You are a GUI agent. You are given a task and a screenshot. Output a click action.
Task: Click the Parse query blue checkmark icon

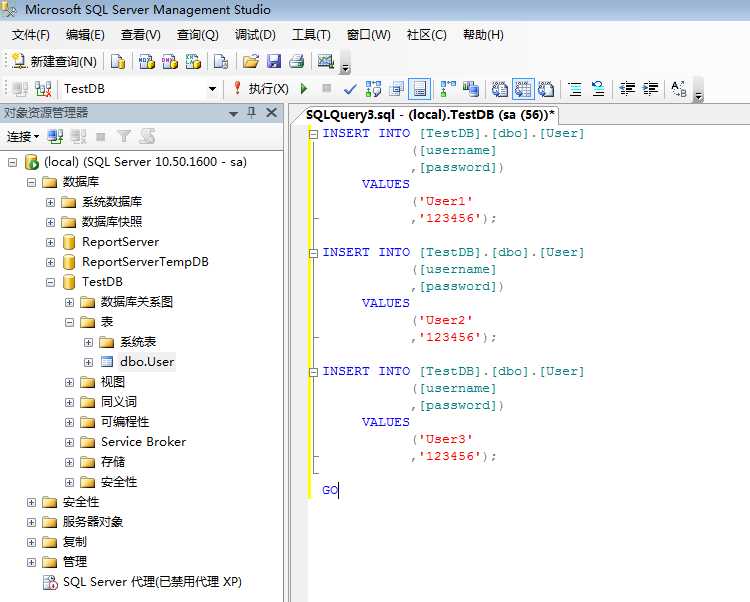click(x=350, y=89)
